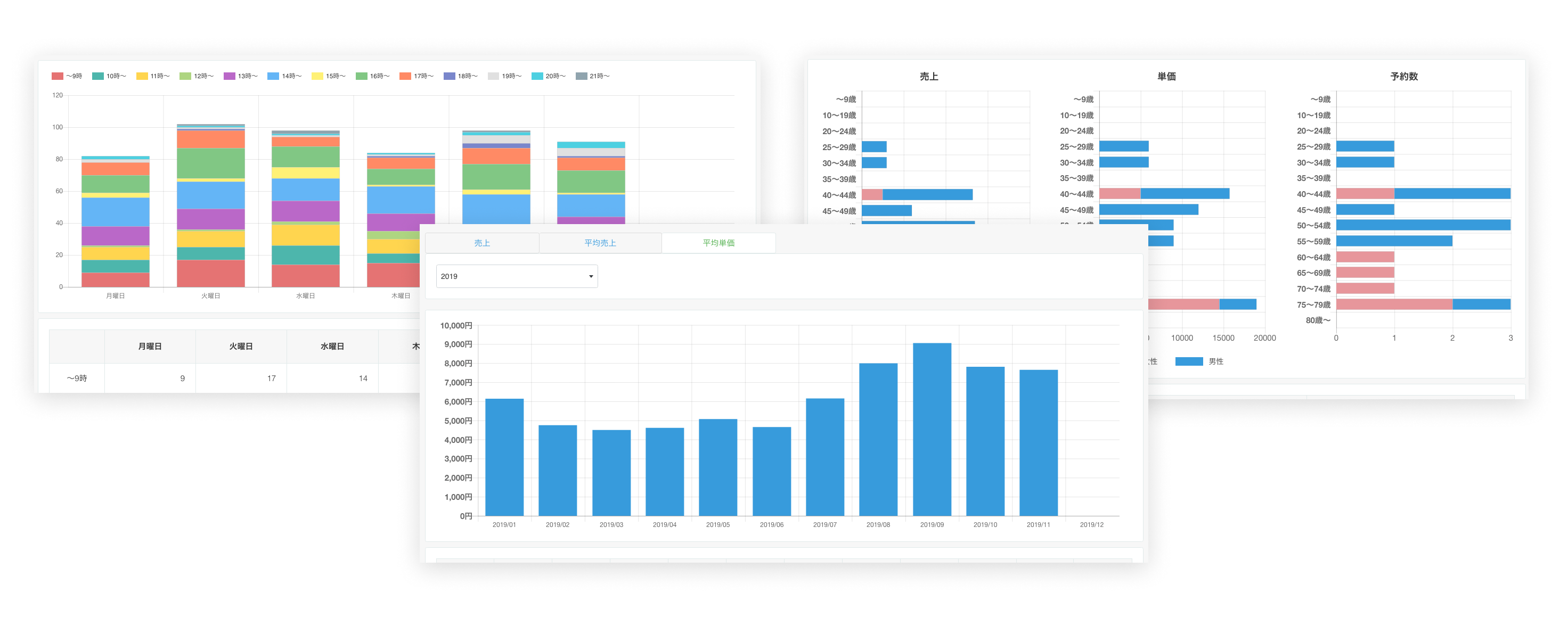Image resolution: width=1568 pixels, height=626 pixels.
Task: Click the 2019/09 bar in chart
Action: (x=932, y=430)
